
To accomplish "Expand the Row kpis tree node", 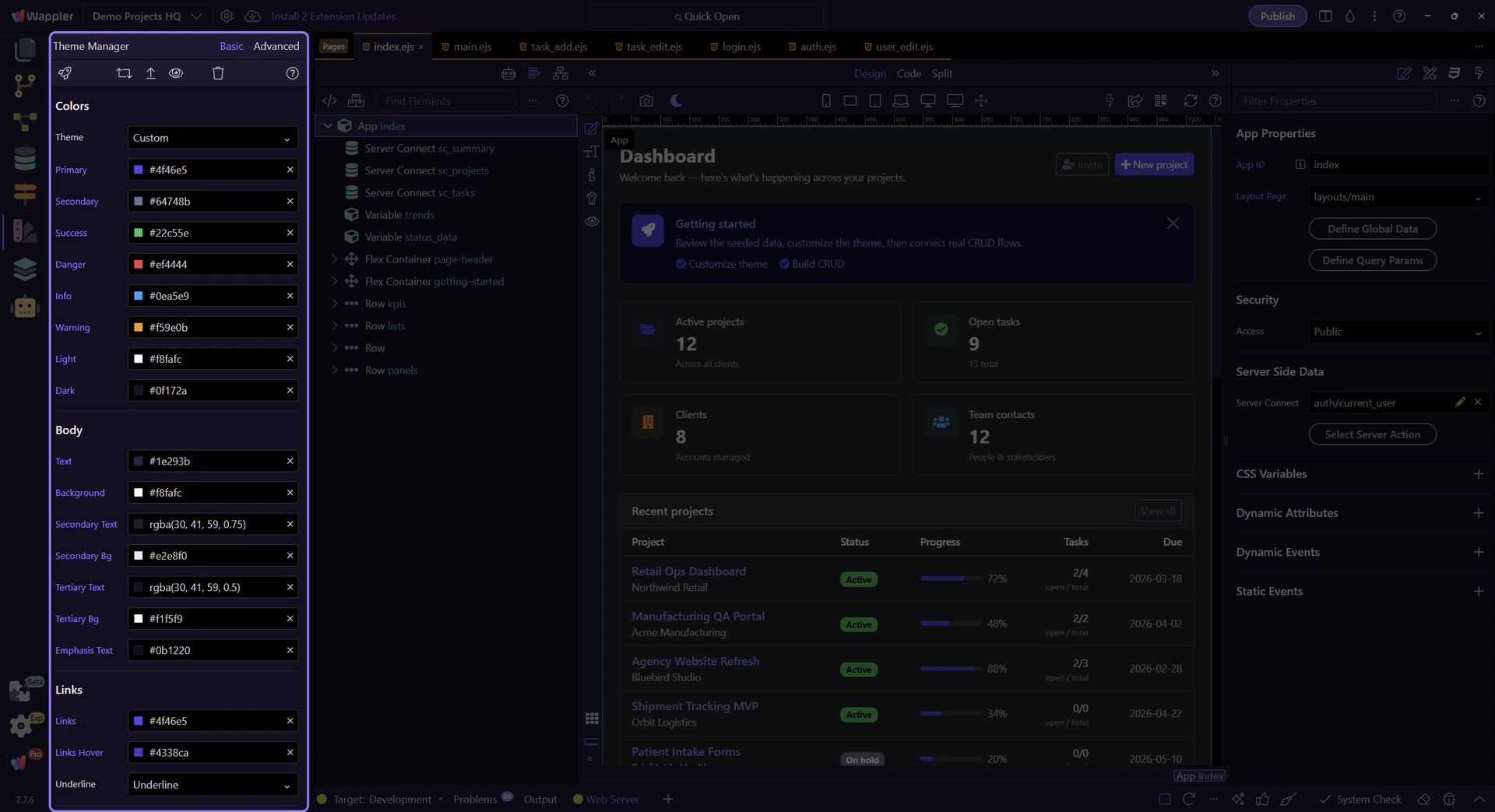I will 335,304.
